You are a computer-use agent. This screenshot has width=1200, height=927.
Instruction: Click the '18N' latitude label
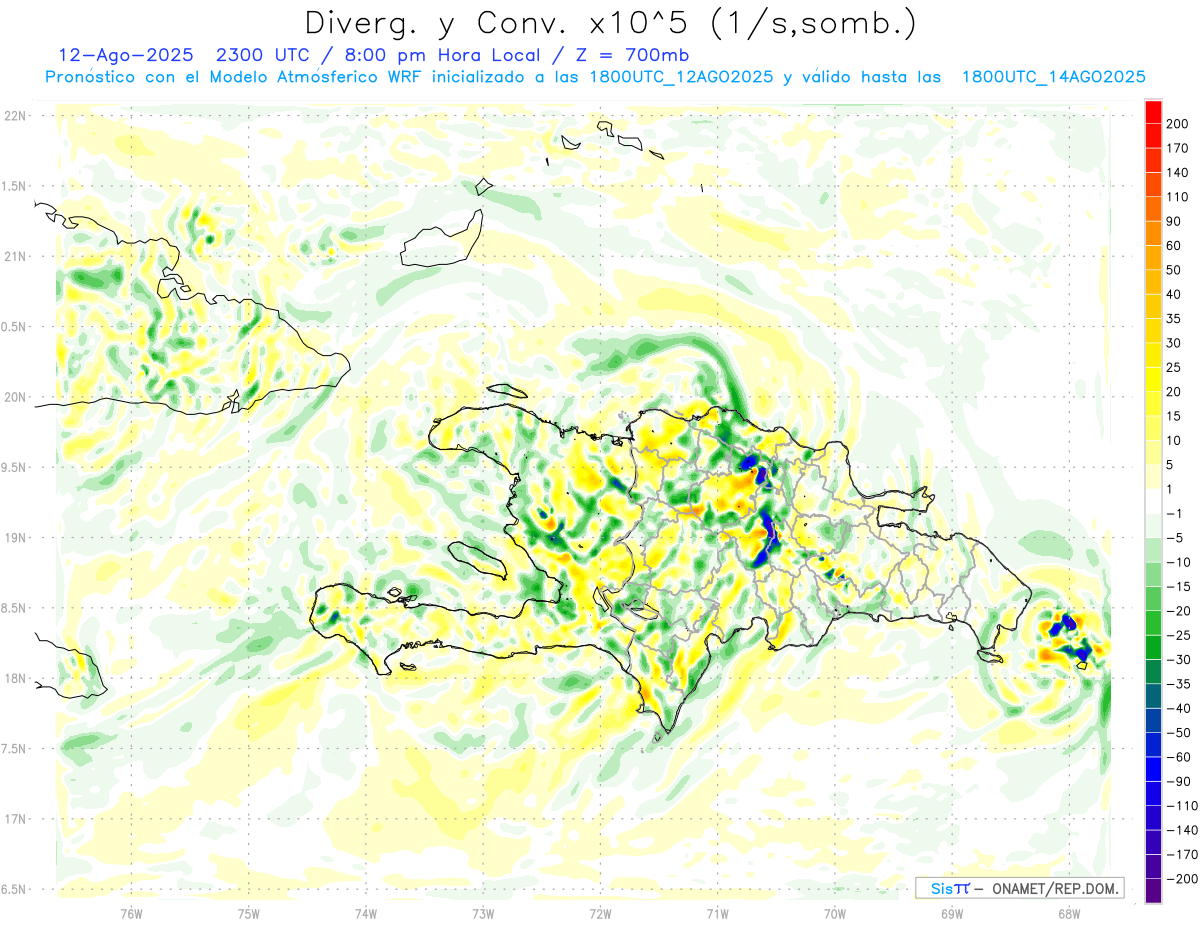(x=14, y=678)
